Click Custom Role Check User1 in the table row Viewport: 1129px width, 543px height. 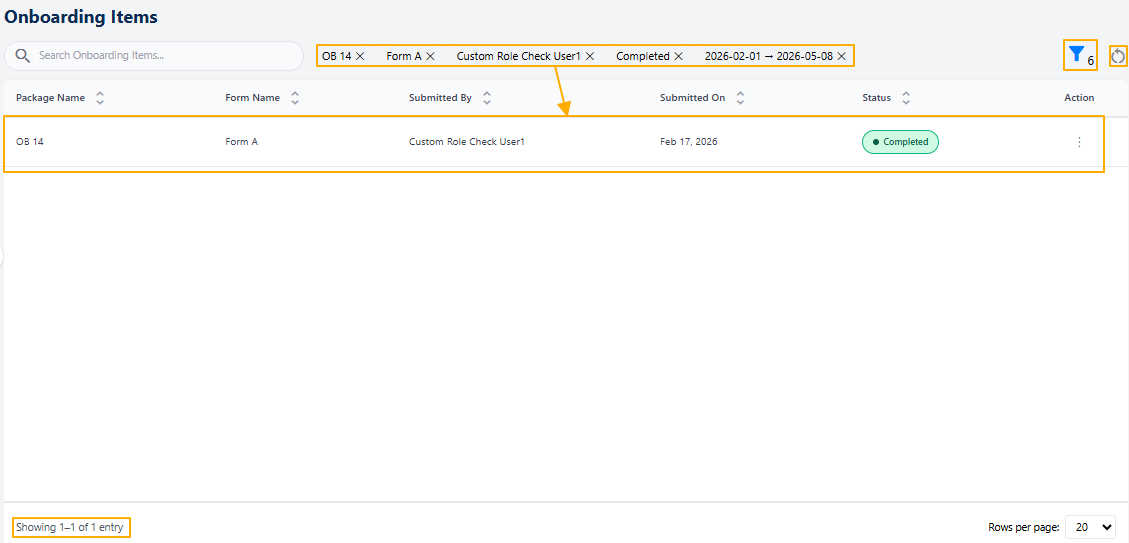pos(467,142)
